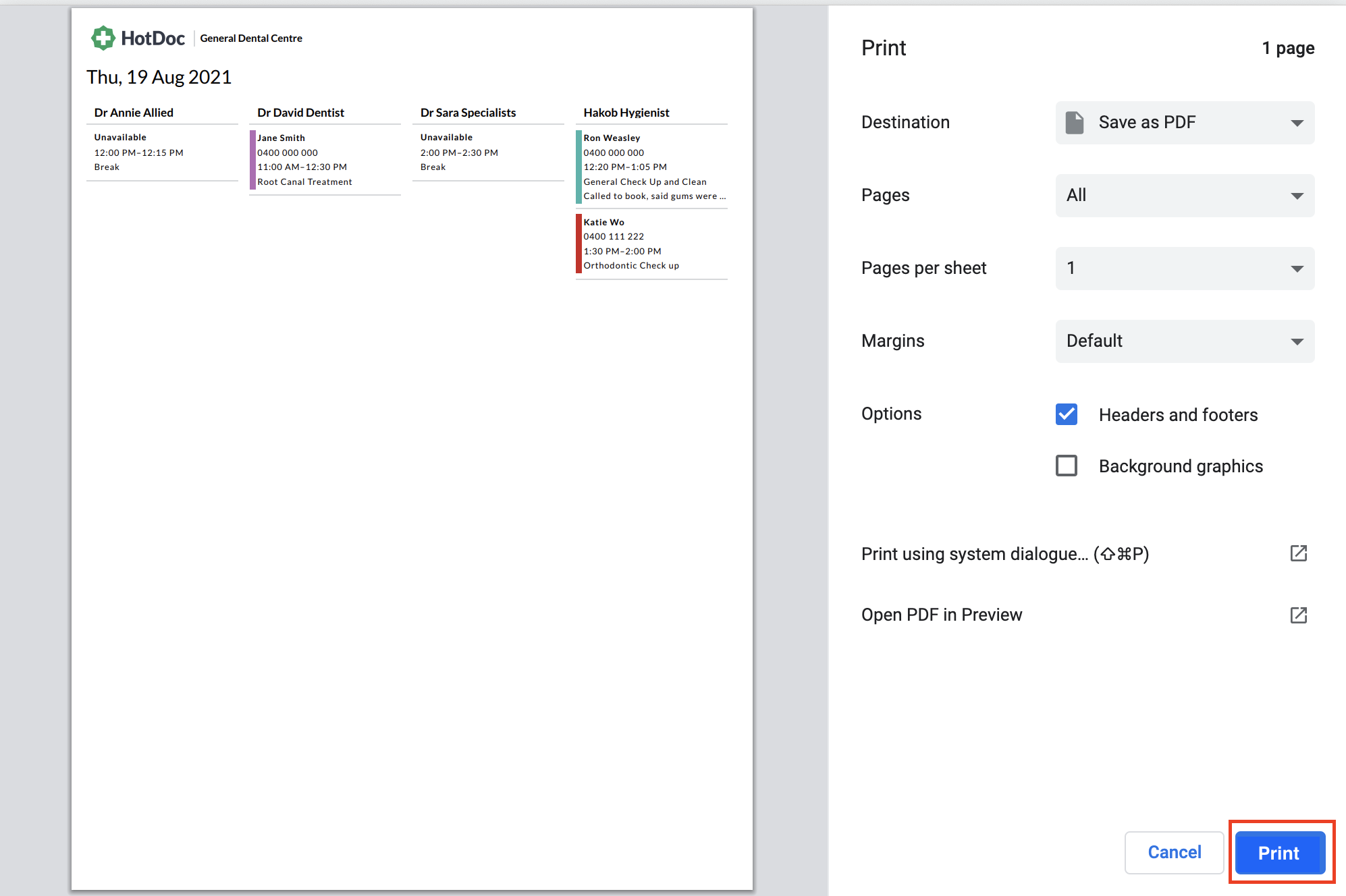Click the General Dental Centre text

click(x=251, y=38)
